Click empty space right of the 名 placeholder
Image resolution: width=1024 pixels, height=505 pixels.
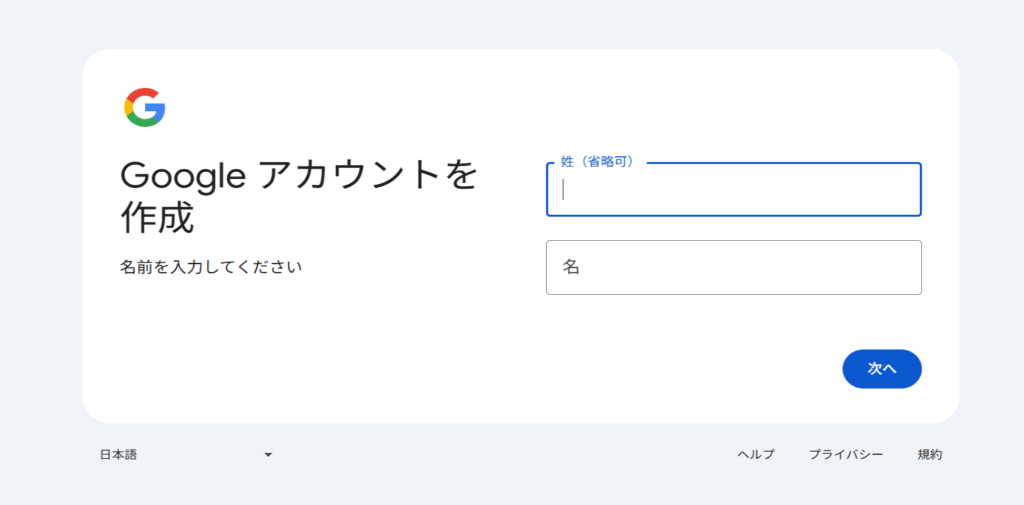751,267
